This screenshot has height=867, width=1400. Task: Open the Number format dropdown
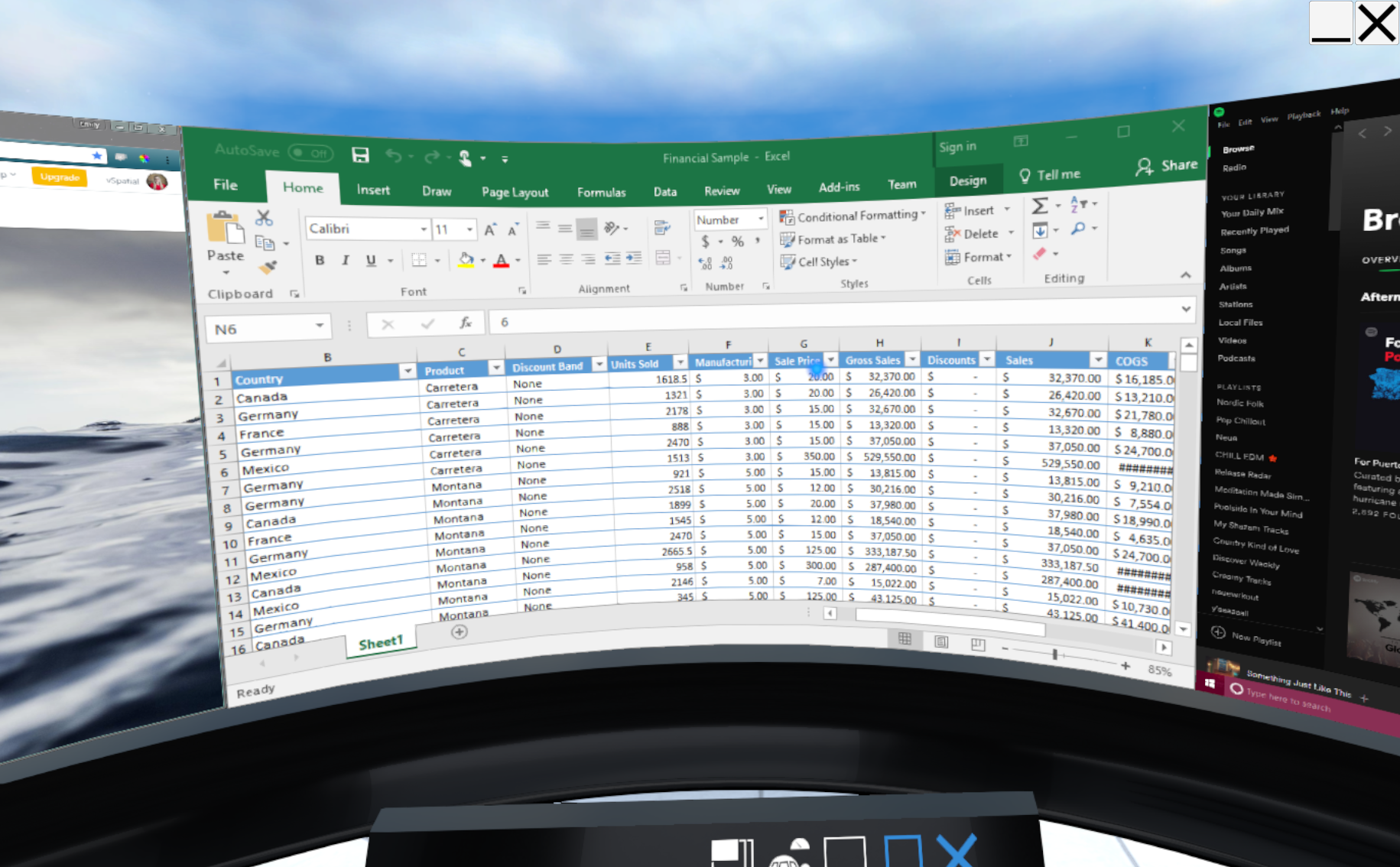[761, 219]
